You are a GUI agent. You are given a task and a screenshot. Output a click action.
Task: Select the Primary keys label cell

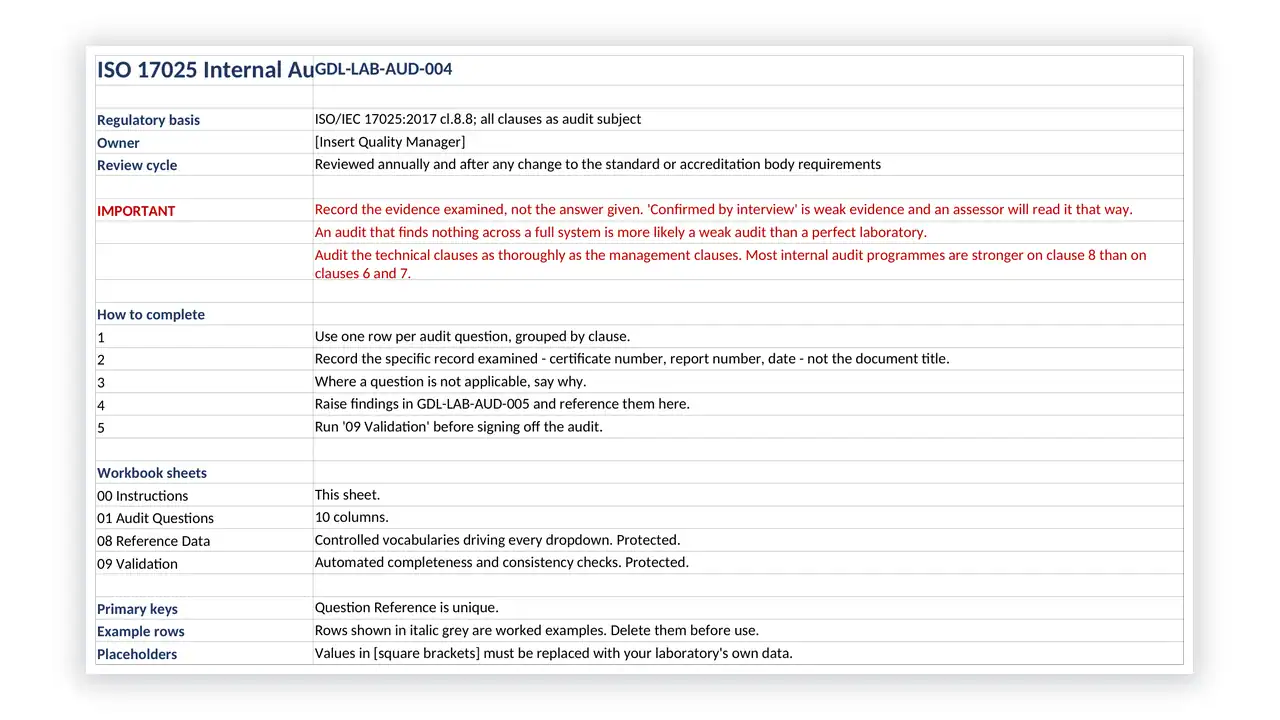tap(204, 608)
